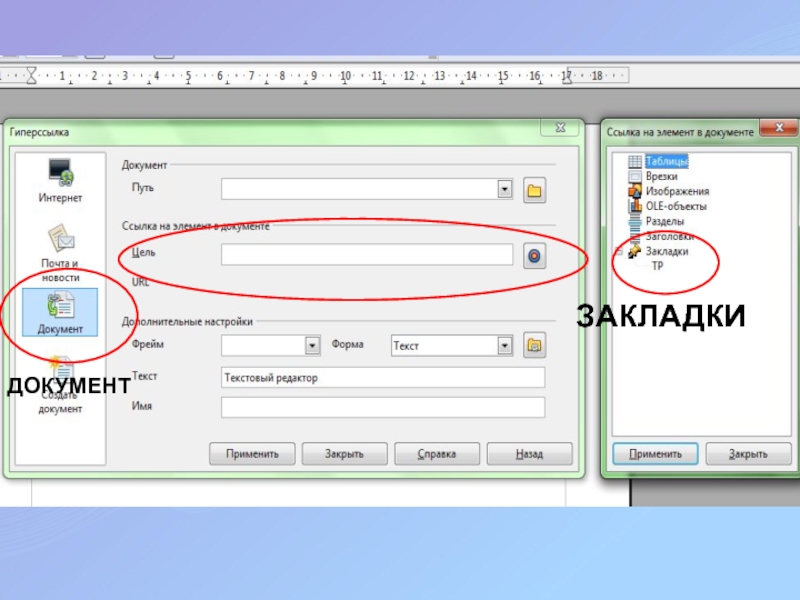Click the Назад button

pyautogui.click(x=529, y=454)
